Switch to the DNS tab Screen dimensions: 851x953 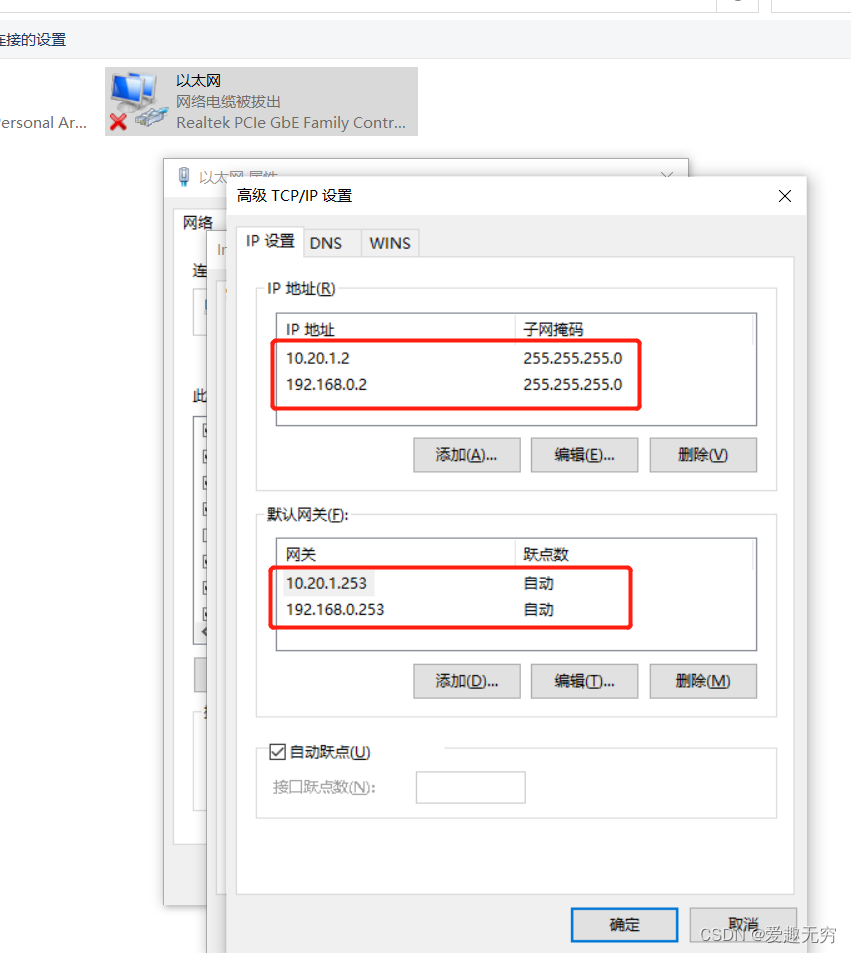pos(325,243)
